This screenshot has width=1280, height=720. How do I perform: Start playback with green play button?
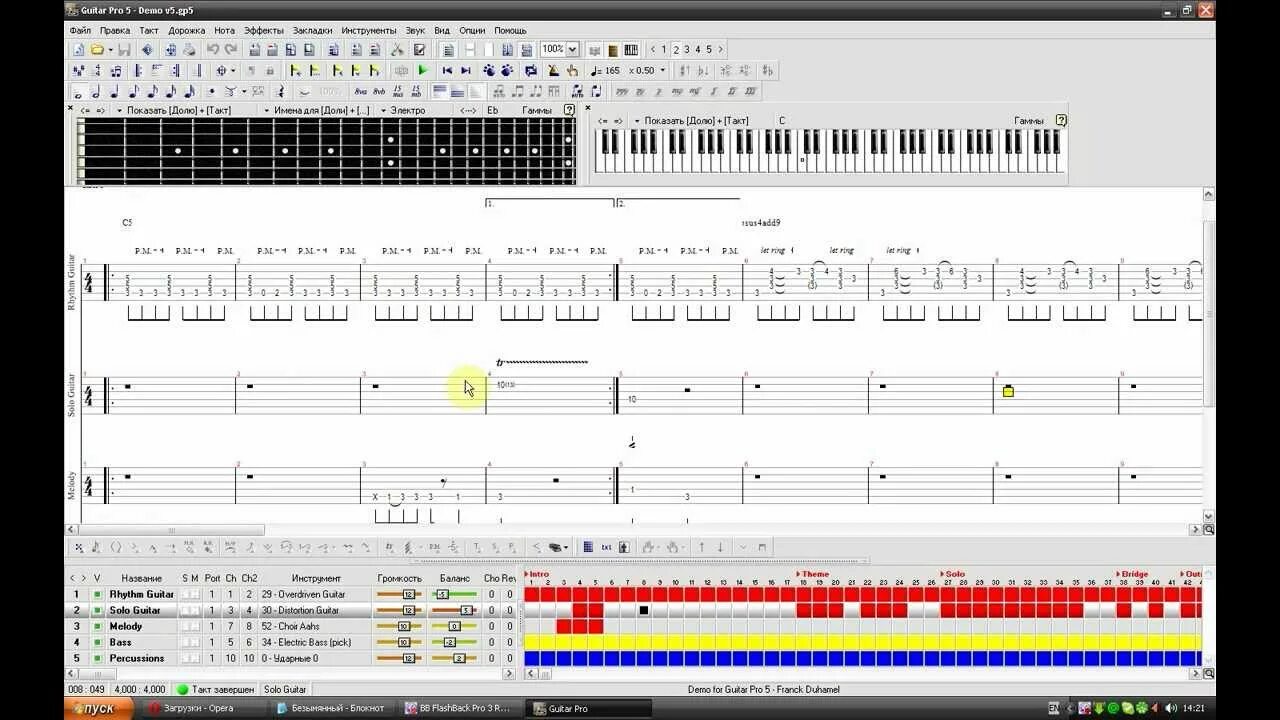click(x=422, y=70)
